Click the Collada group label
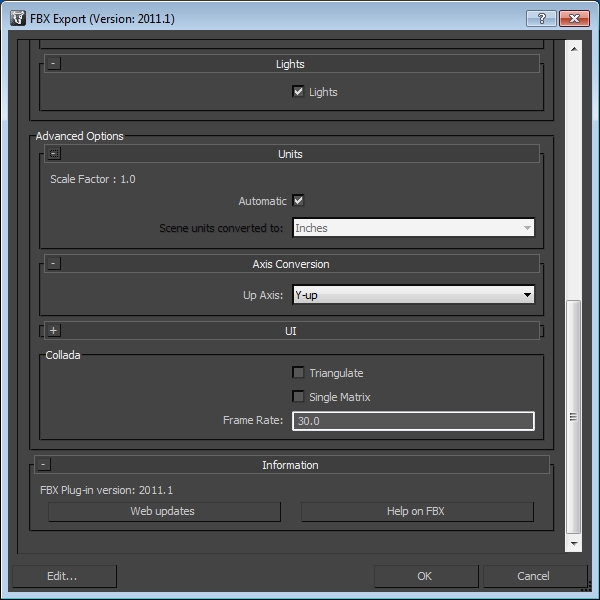The image size is (600, 600). pyautogui.click(x=63, y=355)
